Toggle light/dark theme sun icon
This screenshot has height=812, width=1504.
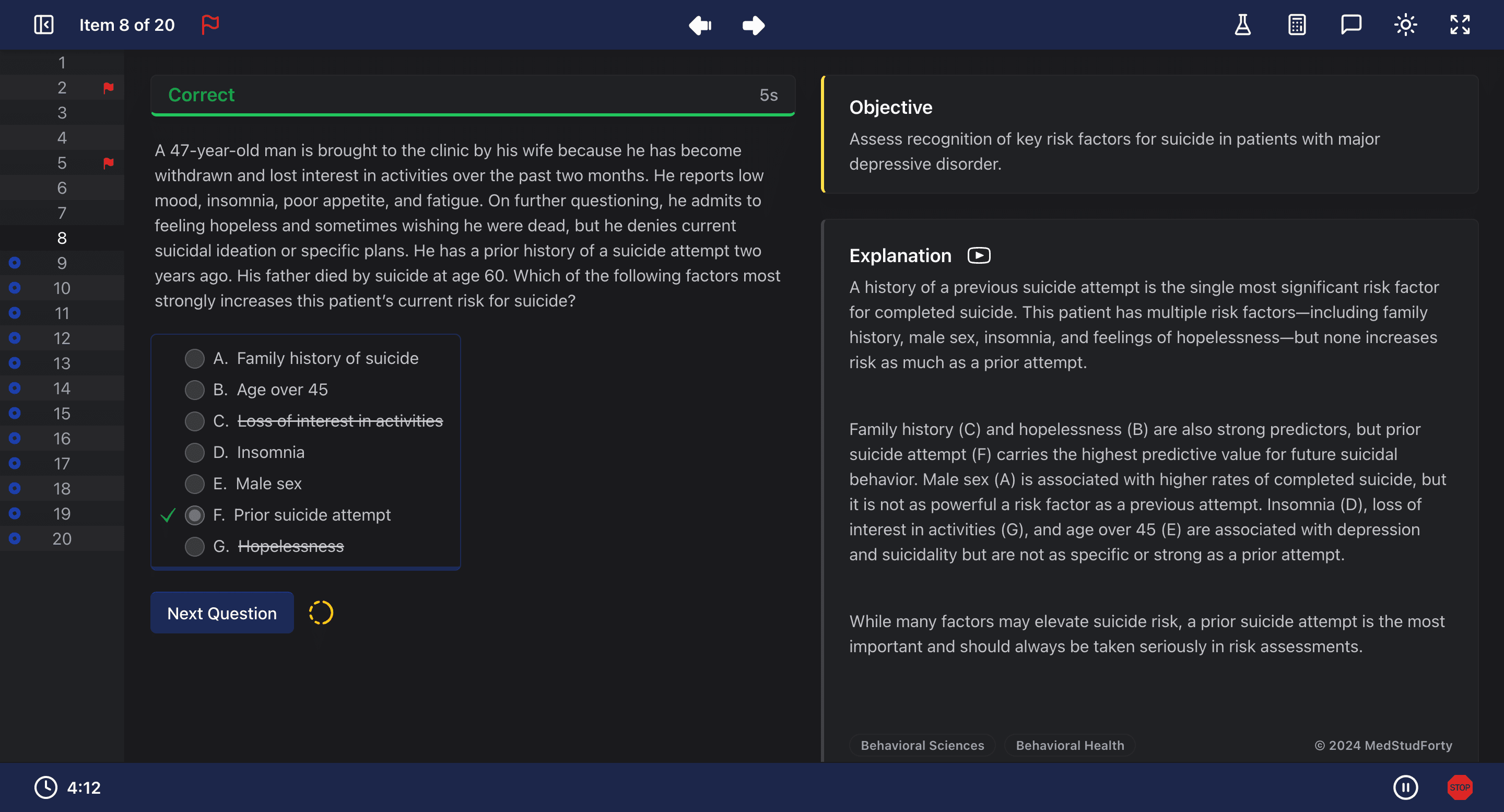1405,25
